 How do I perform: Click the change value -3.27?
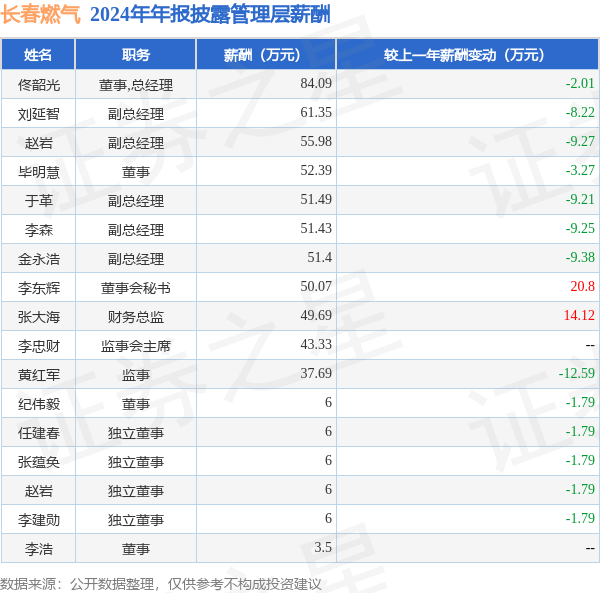click(x=580, y=171)
